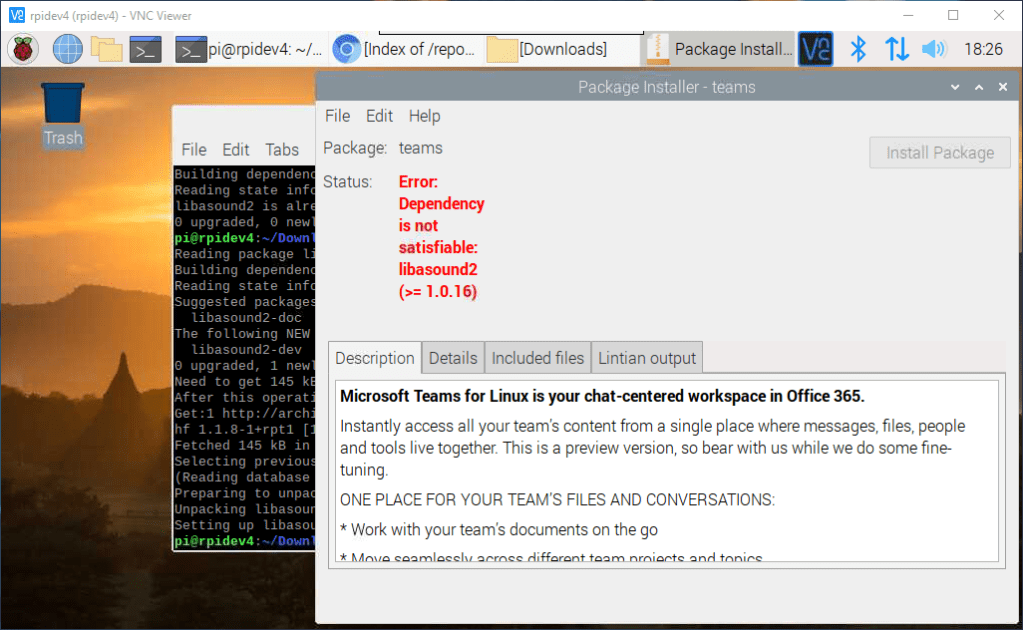
Task: Open the Bluetooth menu in the system tray
Action: point(857,48)
